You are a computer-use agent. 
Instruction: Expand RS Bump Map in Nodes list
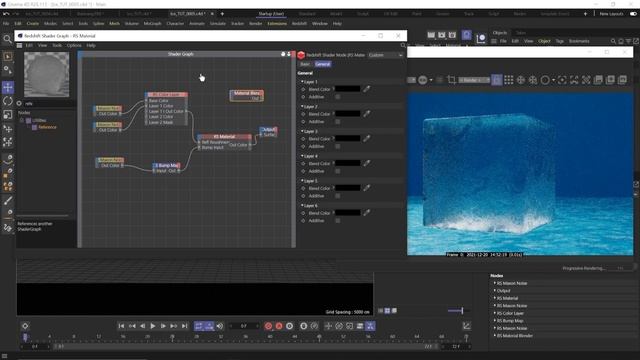495,320
